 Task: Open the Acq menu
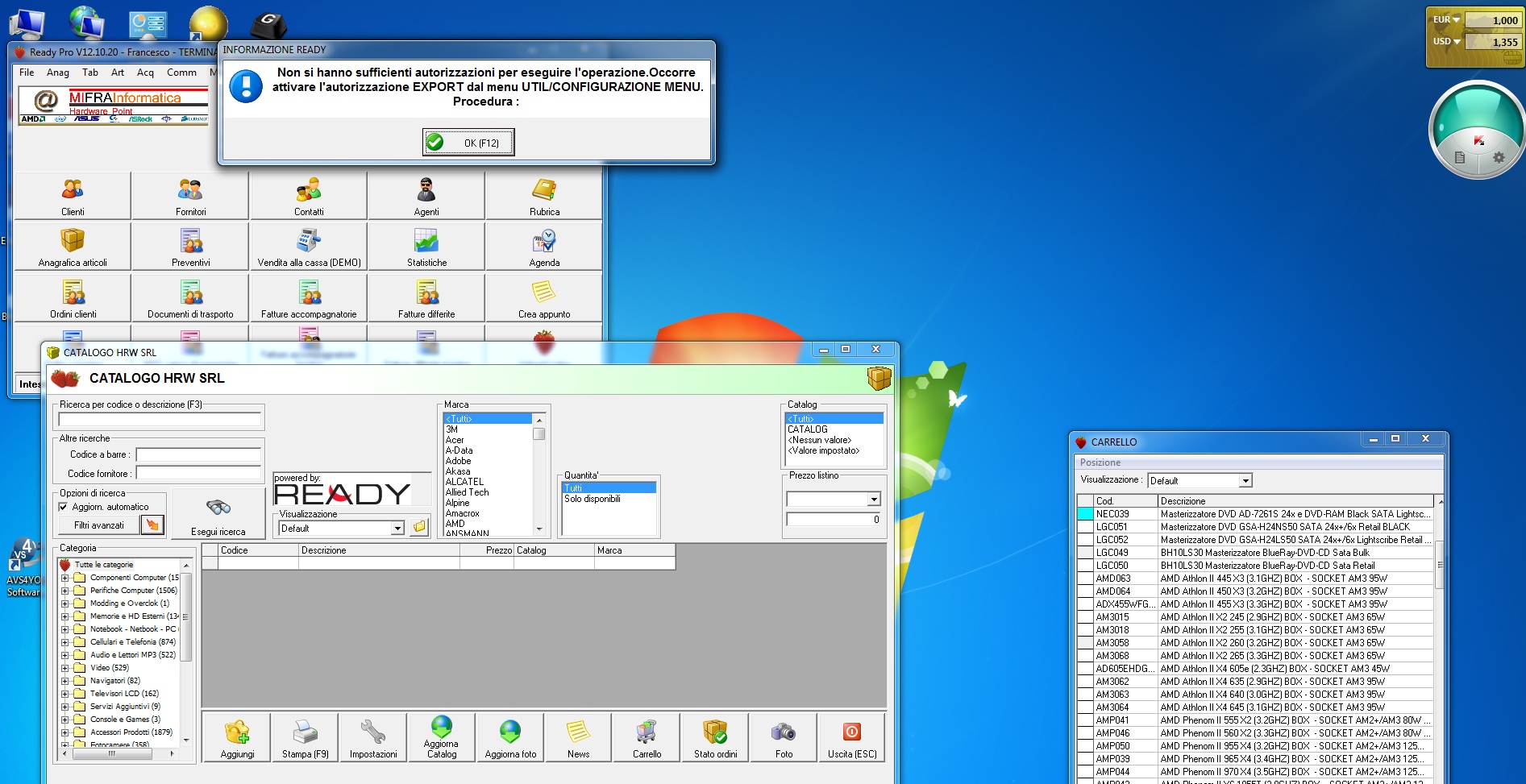(x=145, y=73)
